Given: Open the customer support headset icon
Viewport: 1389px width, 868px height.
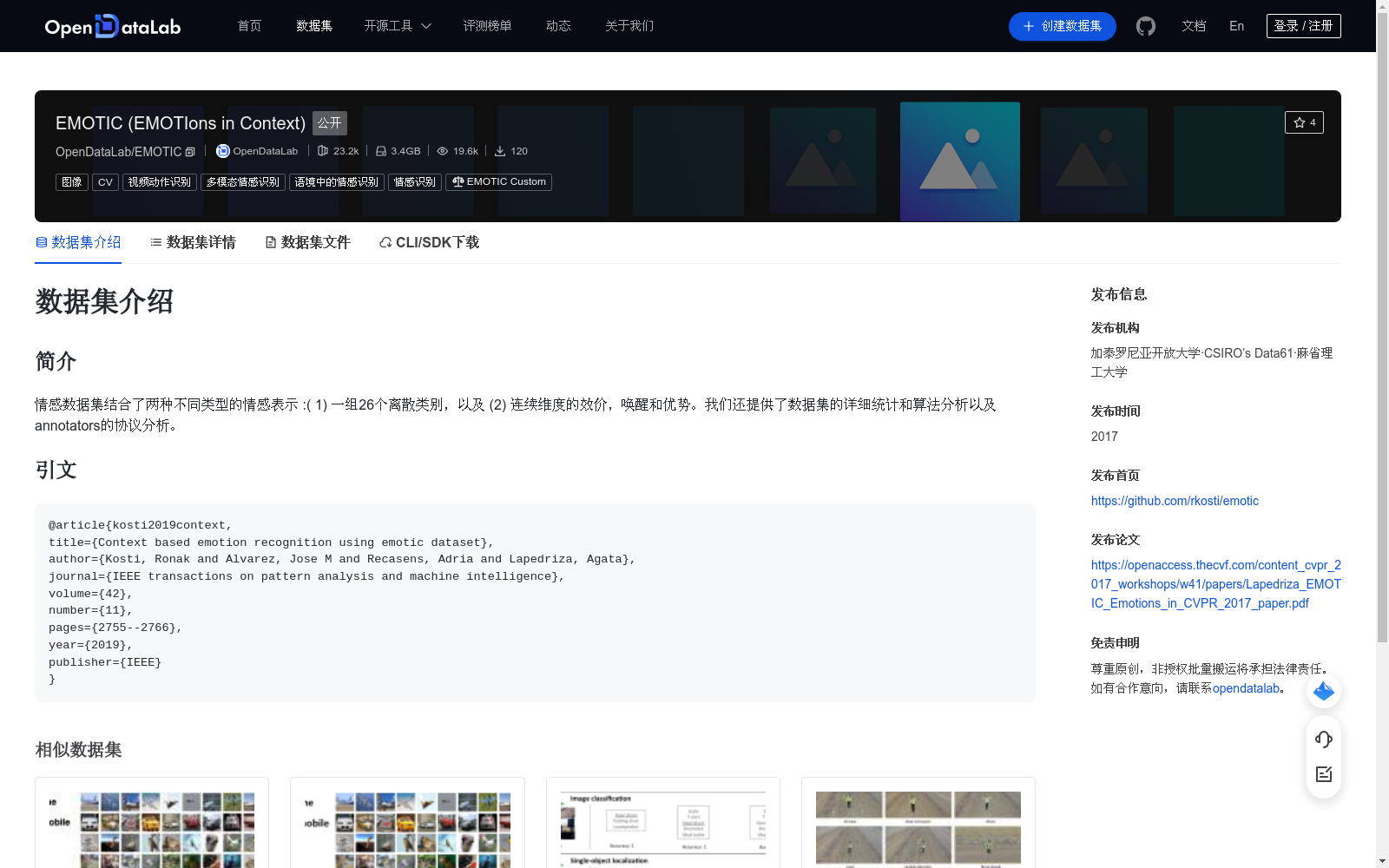Looking at the screenshot, I should [x=1324, y=739].
